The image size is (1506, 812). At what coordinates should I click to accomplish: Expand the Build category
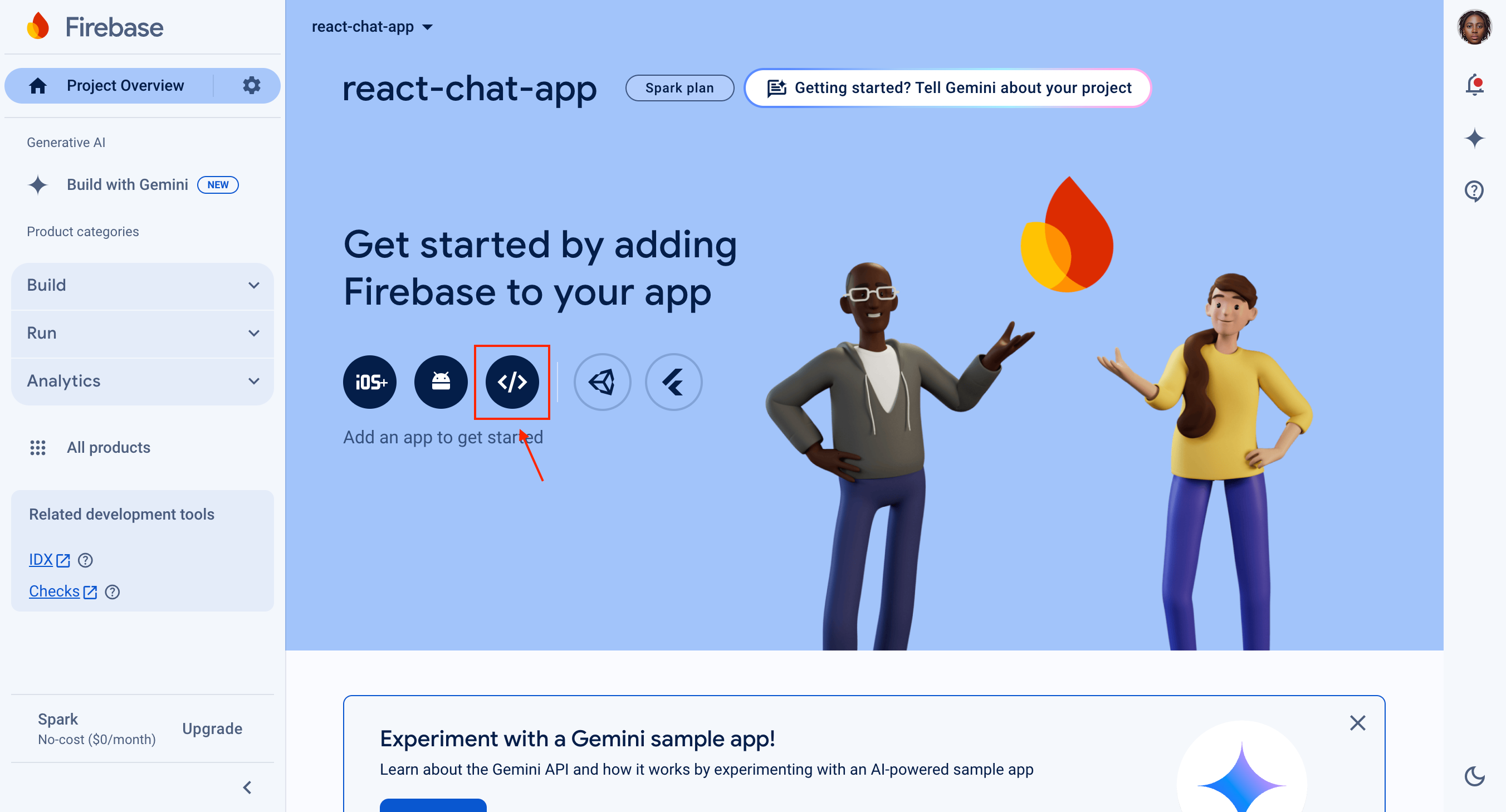pos(143,285)
